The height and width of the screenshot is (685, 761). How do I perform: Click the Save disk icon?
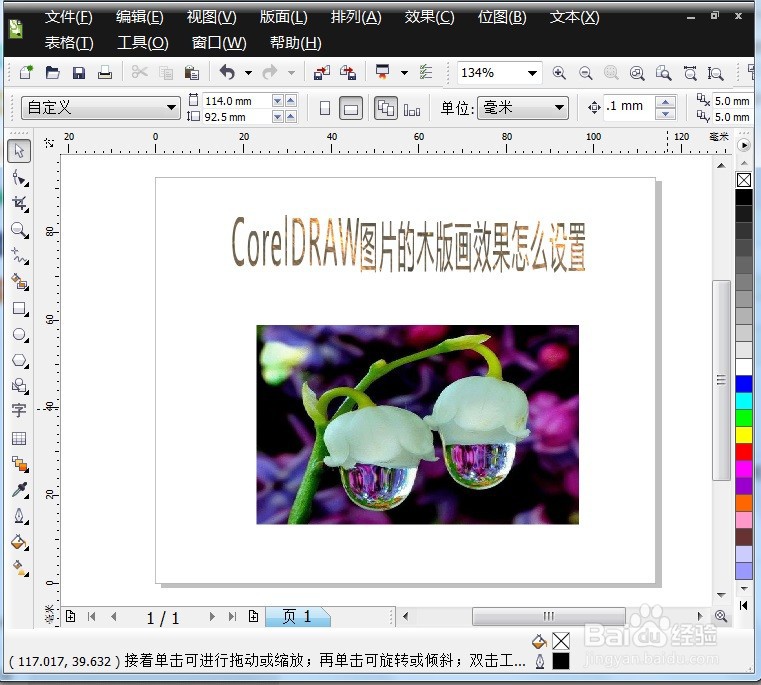[x=79, y=73]
